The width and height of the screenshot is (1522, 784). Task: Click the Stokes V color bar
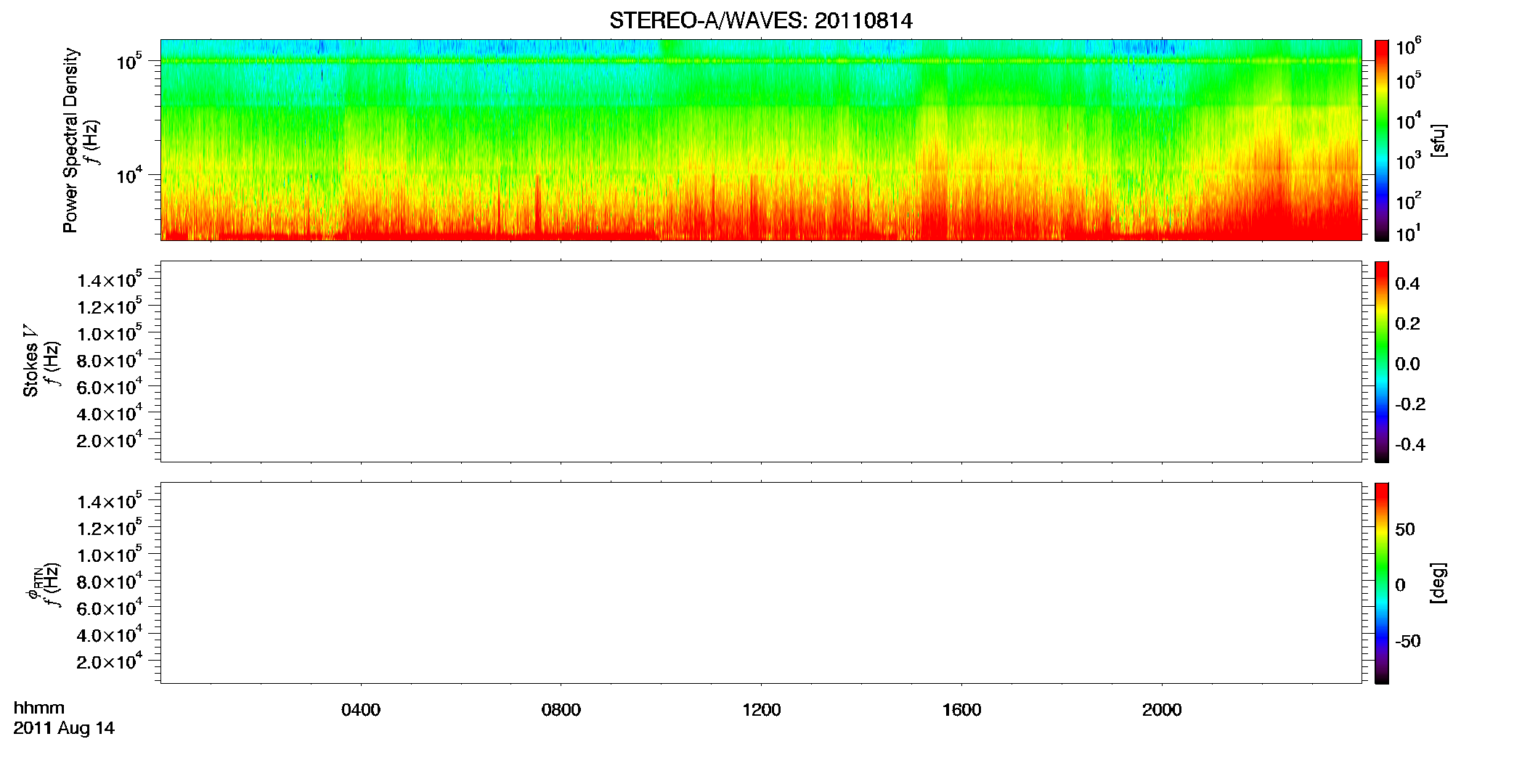(1382, 362)
